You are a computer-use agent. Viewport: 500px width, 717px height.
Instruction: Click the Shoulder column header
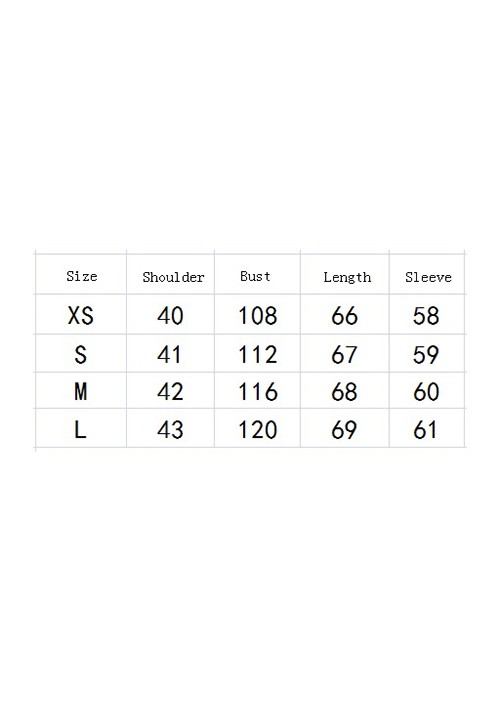tap(173, 277)
